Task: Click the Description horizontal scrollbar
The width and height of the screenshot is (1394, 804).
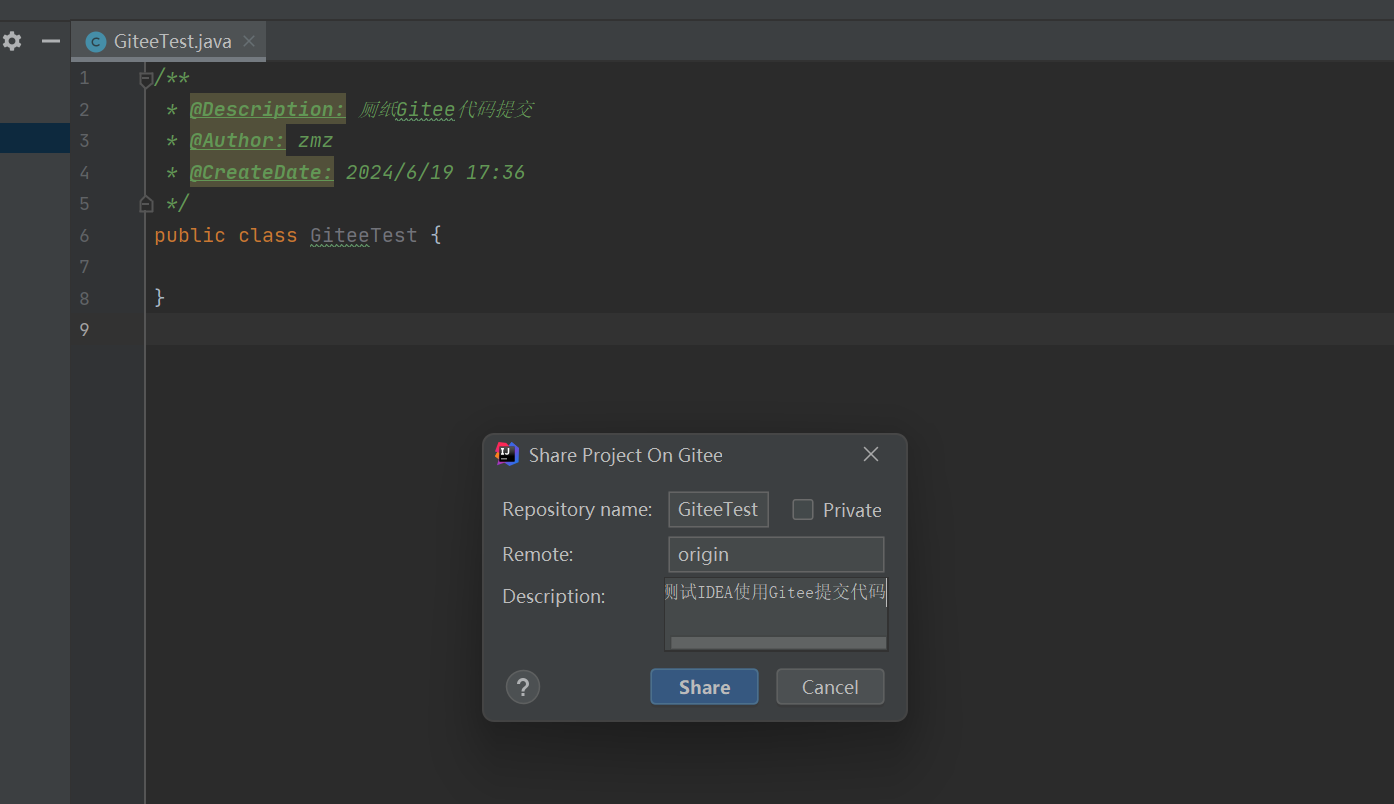Action: [x=778, y=643]
